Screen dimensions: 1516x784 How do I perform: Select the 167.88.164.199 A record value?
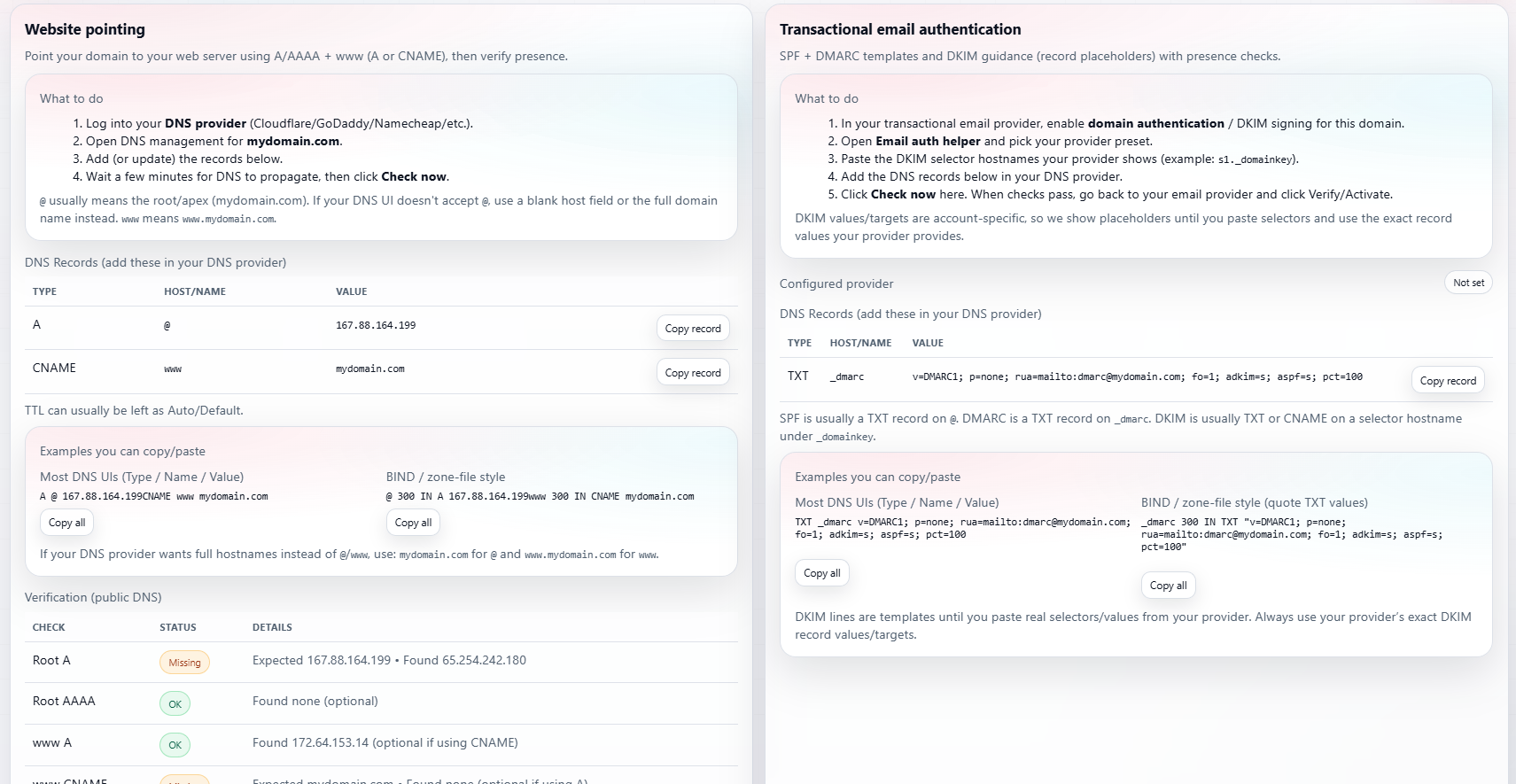tap(376, 324)
